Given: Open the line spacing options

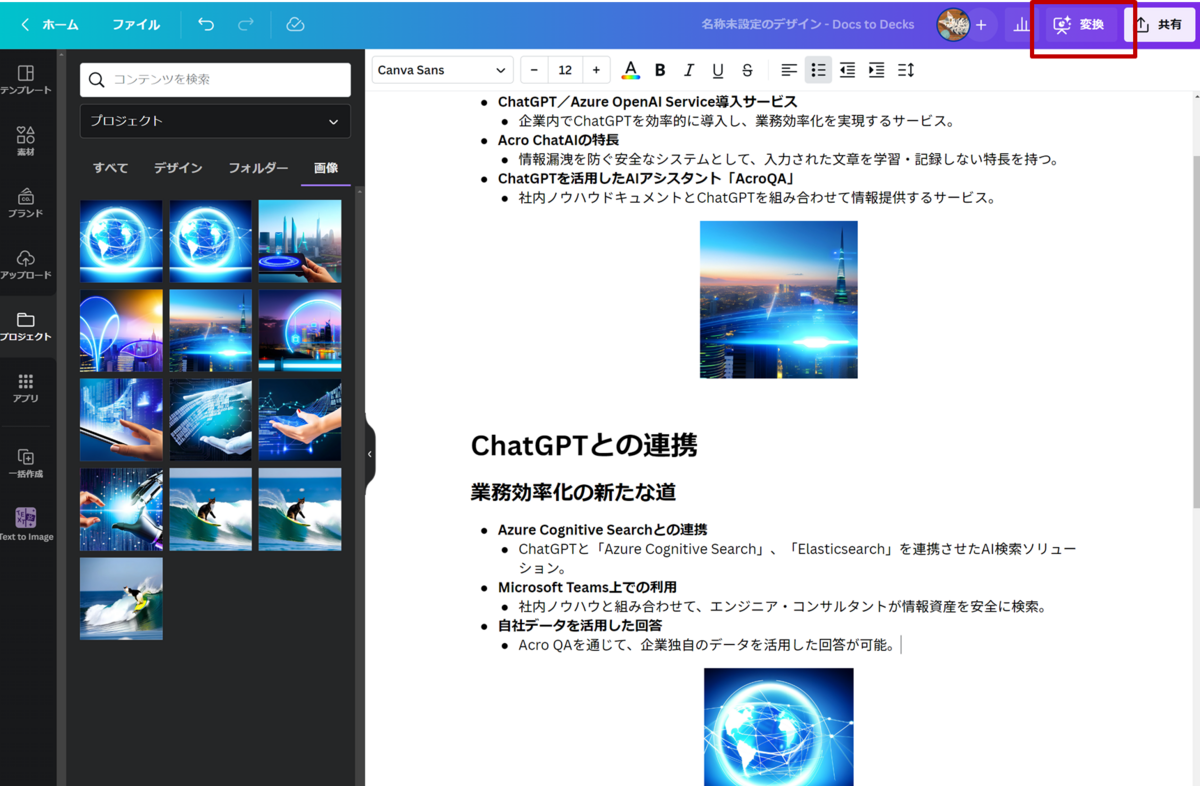Looking at the screenshot, I should coord(906,70).
